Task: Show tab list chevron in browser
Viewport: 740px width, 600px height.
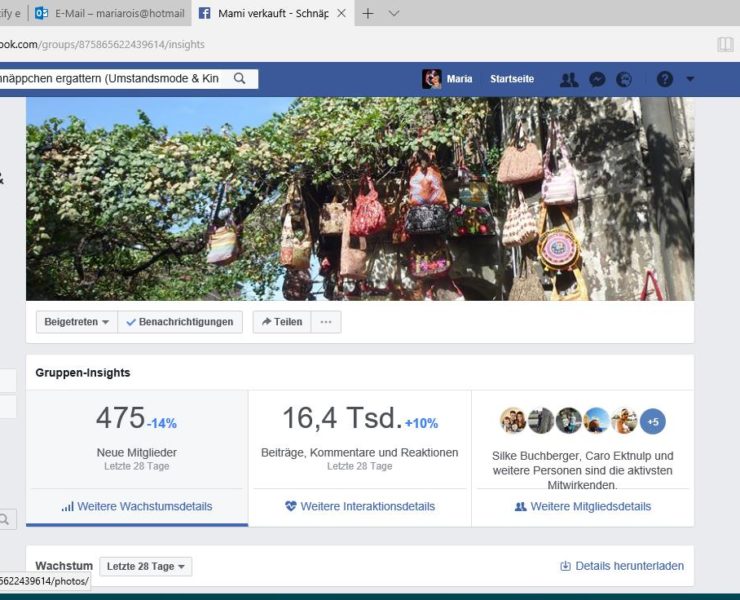Action: pos(394,14)
